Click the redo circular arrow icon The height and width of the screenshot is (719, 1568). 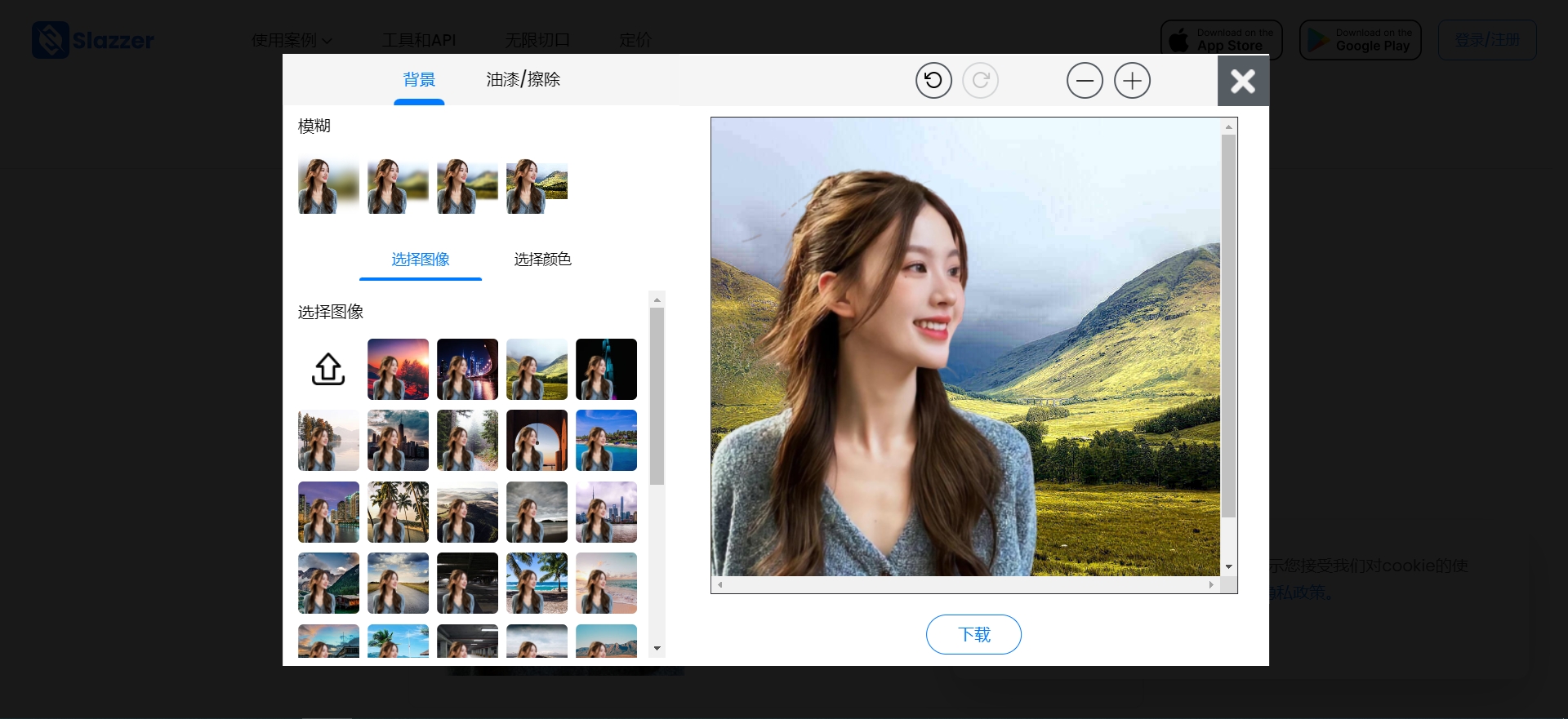980,80
